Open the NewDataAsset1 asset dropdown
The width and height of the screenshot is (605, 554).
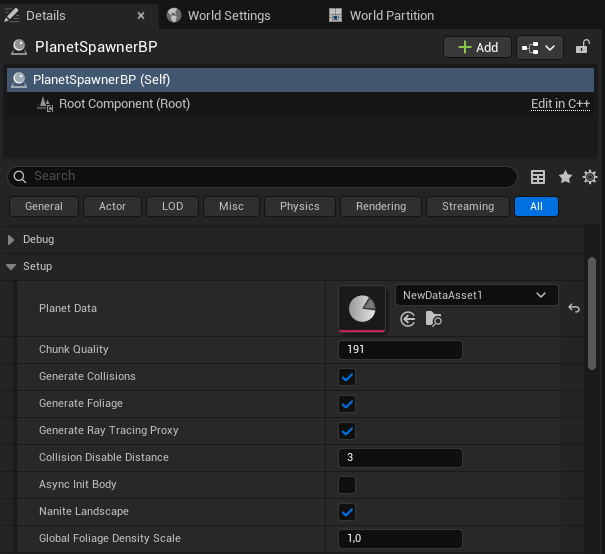tap(477, 295)
